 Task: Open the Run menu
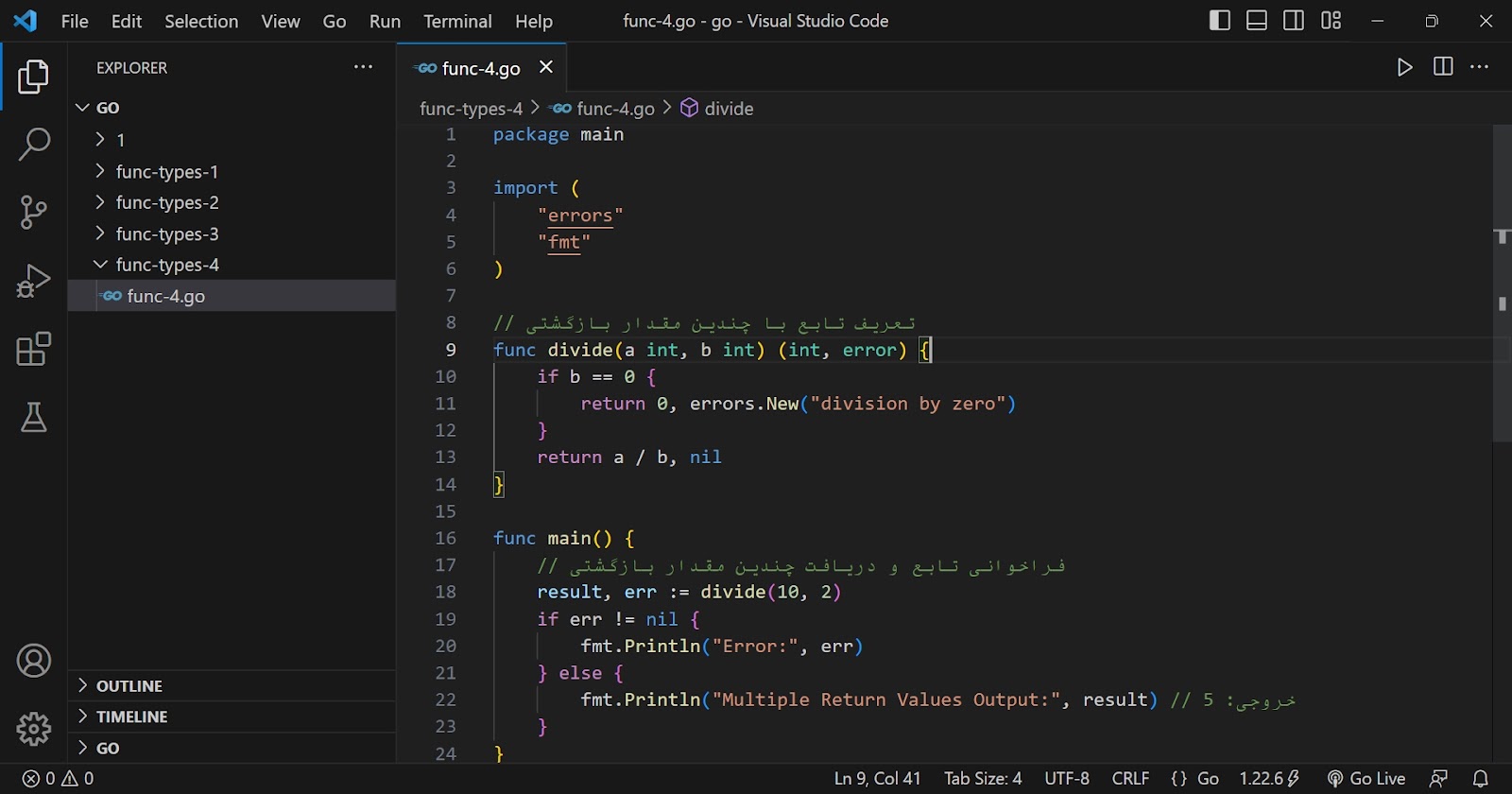pos(385,21)
